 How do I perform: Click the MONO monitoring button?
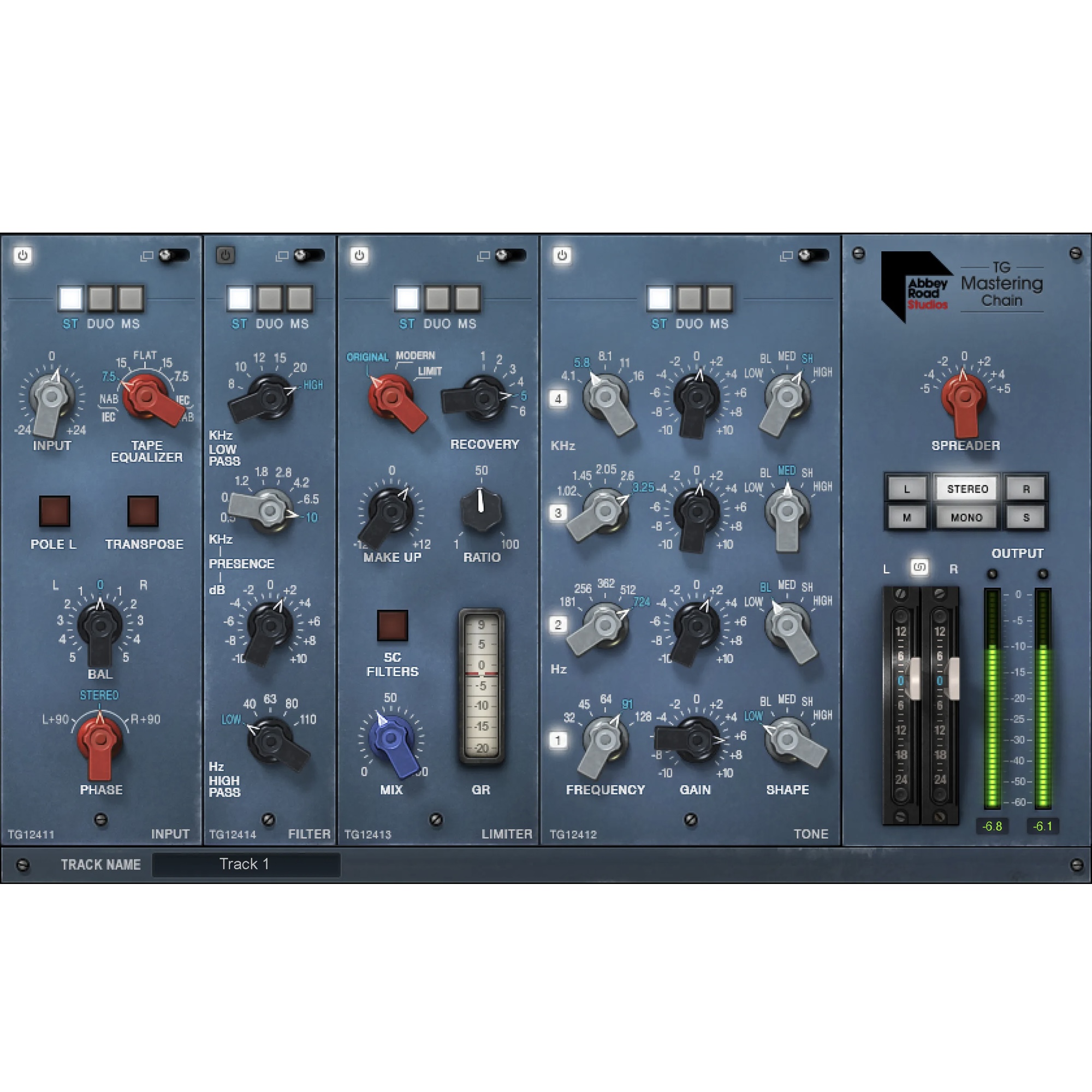pyautogui.click(x=966, y=517)
